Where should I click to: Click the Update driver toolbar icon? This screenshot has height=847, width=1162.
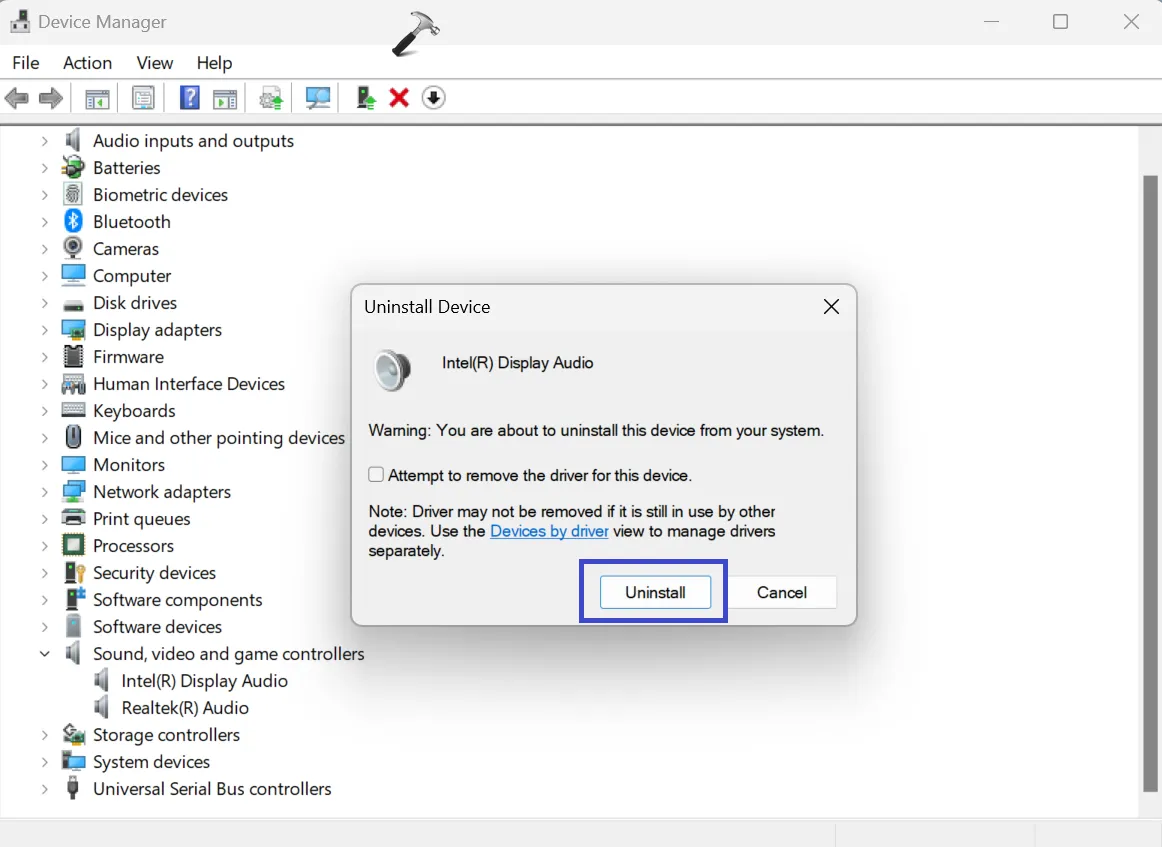pyautogui.click(x=365, y=98)
